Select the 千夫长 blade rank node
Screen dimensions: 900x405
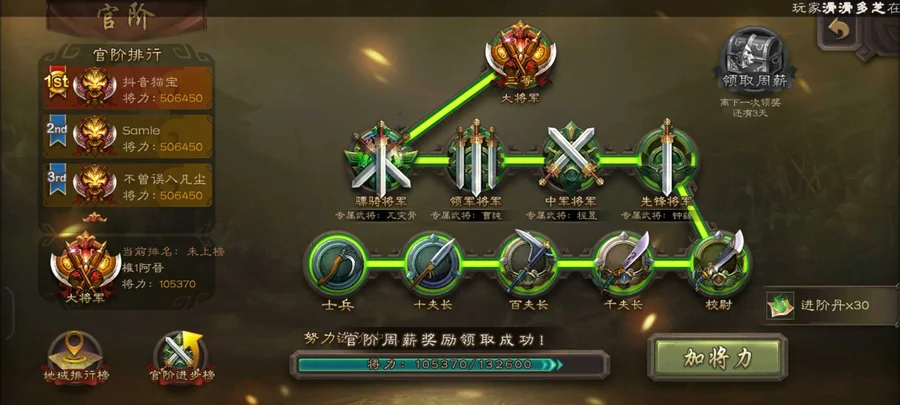click(x=624, y=262)
